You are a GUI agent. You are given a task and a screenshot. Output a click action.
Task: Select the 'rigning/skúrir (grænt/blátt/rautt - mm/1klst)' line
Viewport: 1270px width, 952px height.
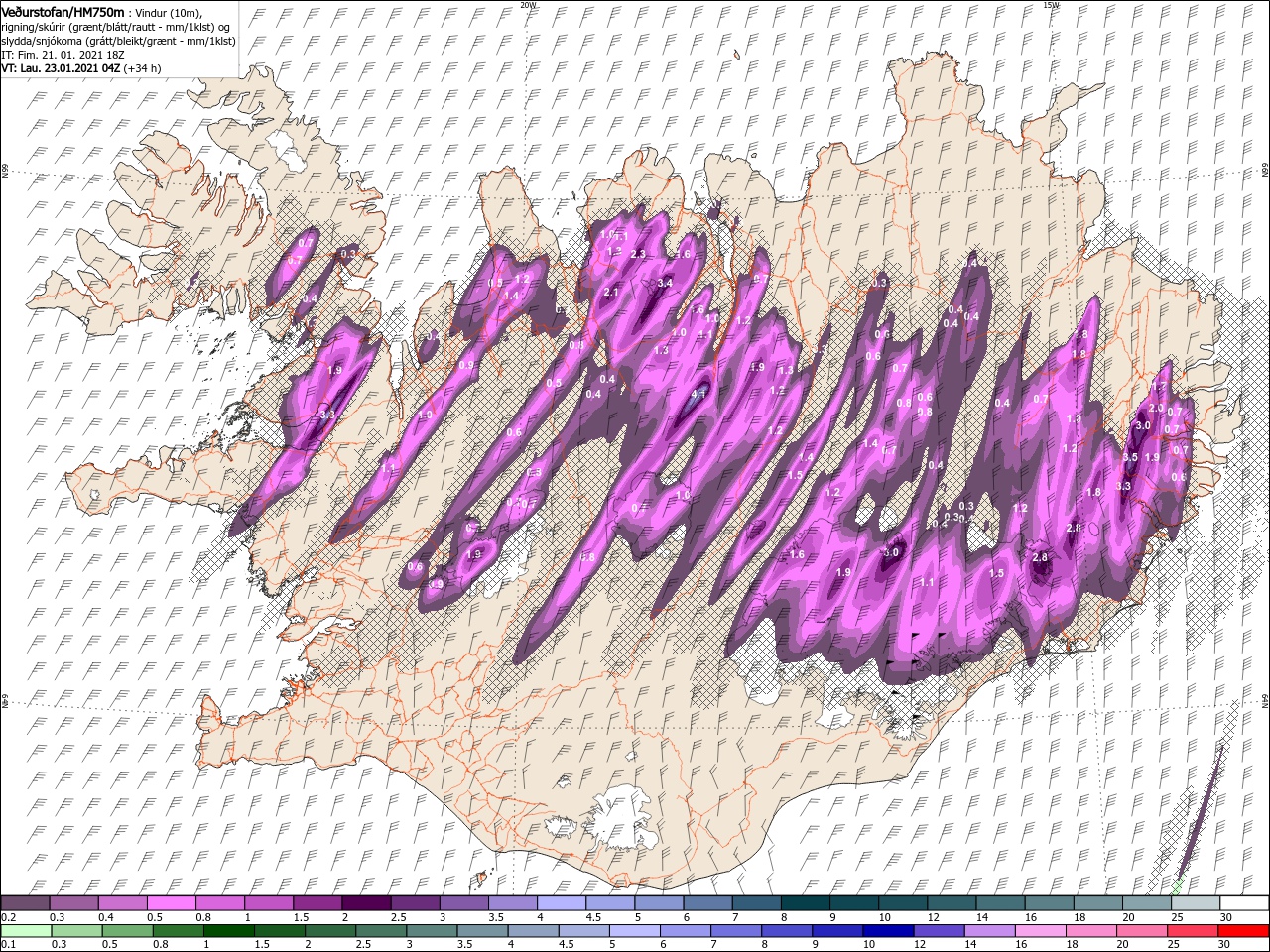[115, 27]
